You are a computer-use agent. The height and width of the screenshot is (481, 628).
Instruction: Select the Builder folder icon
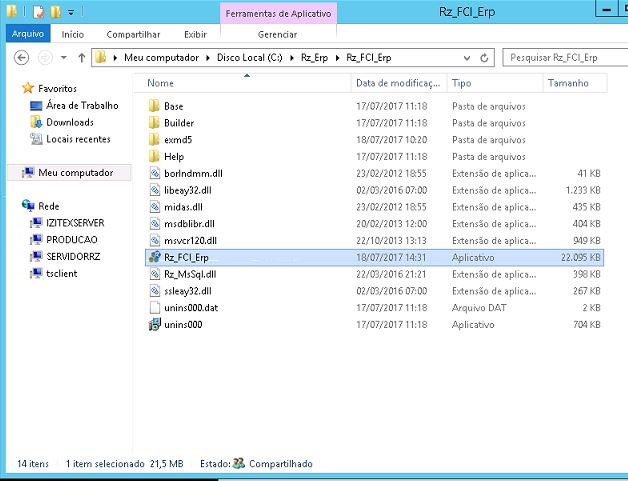(154, 123)
